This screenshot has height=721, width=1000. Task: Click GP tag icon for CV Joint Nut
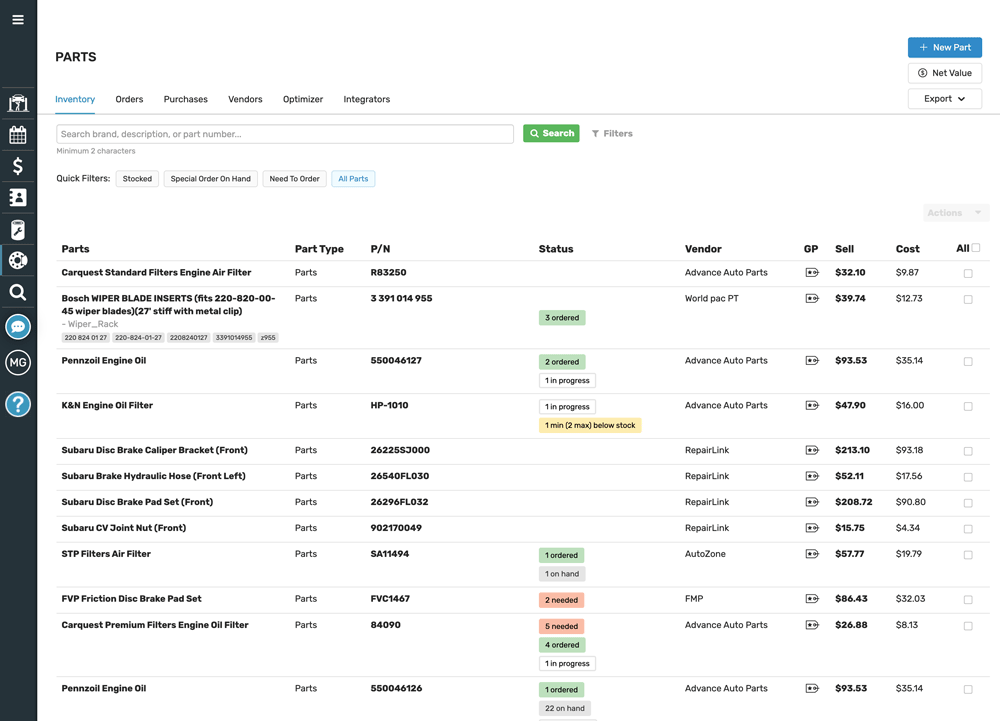812,528
